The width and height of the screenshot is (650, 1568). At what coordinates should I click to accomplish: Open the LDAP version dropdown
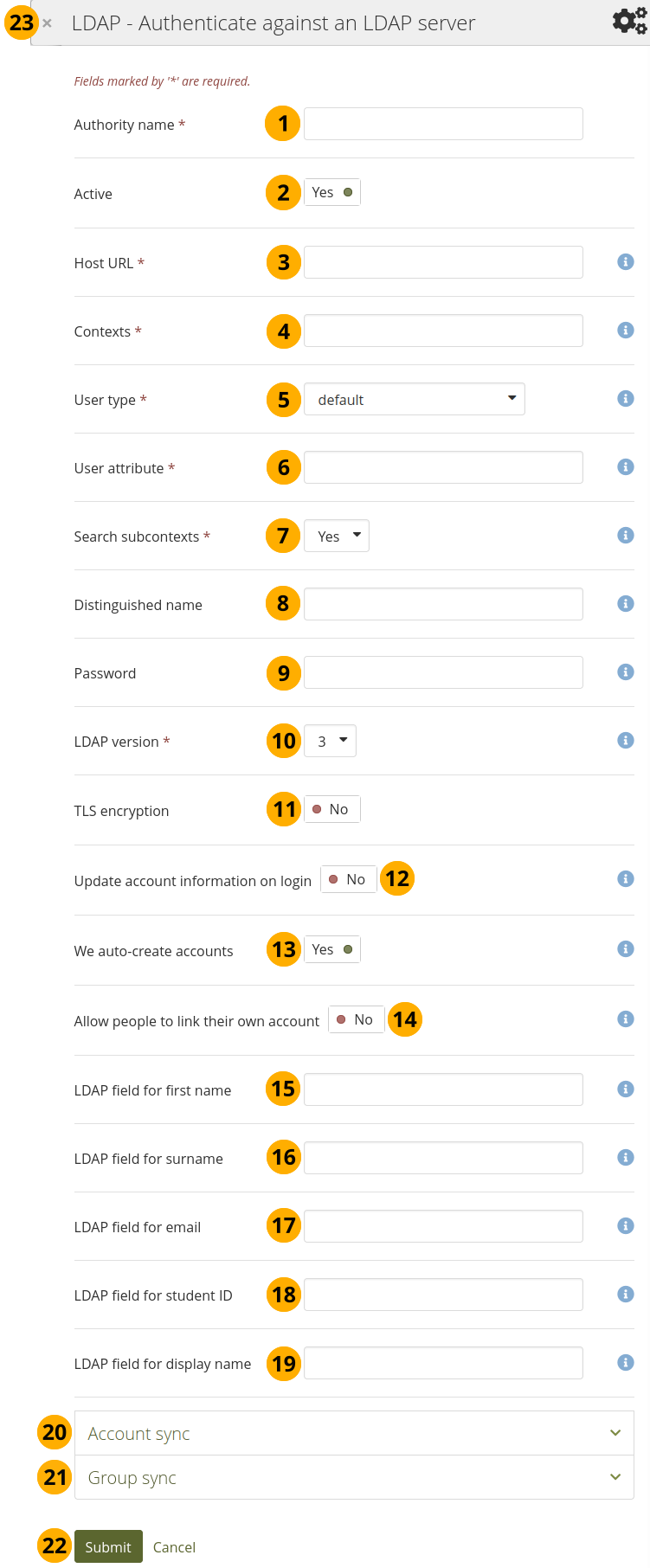point(330,741)
